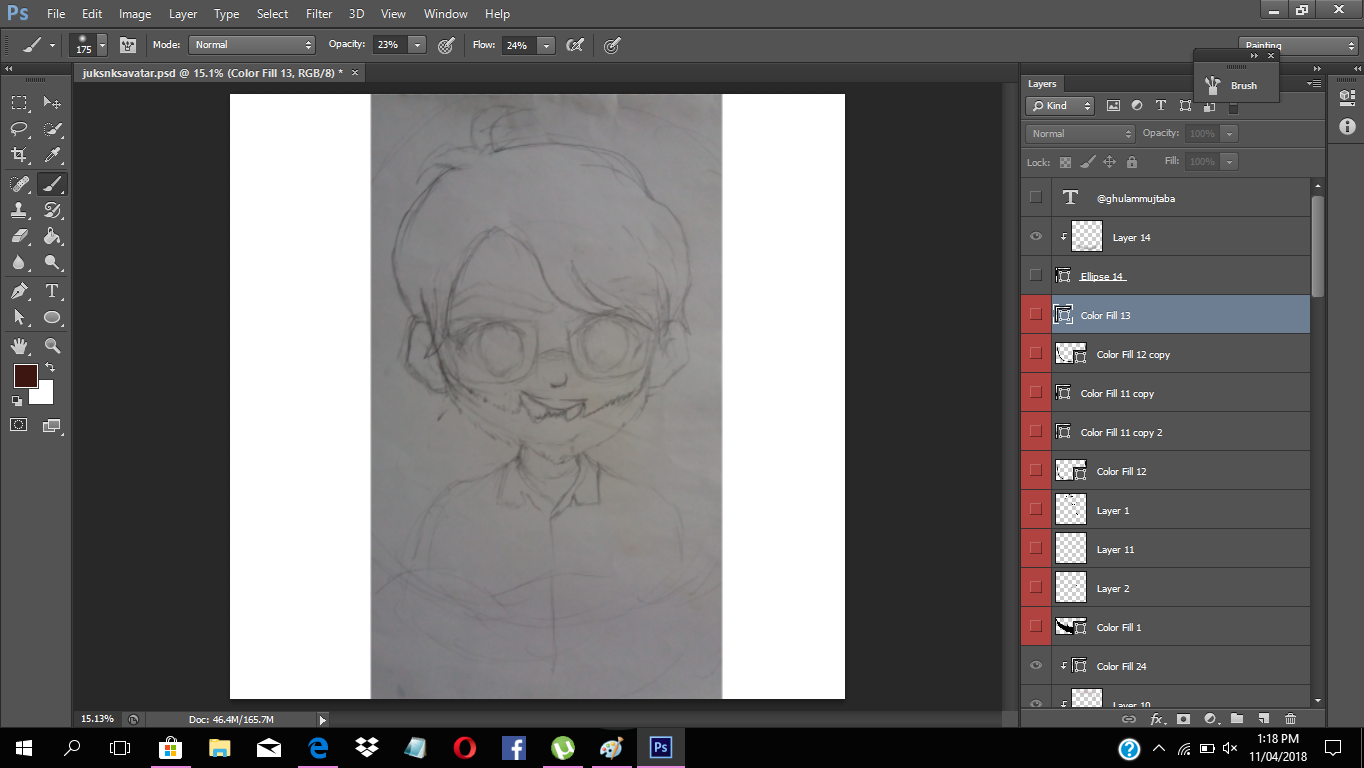The height and width of the screenshot is (768, 1364).
Task: Open the brush Mode dropdown
Action: coord(253,45)
